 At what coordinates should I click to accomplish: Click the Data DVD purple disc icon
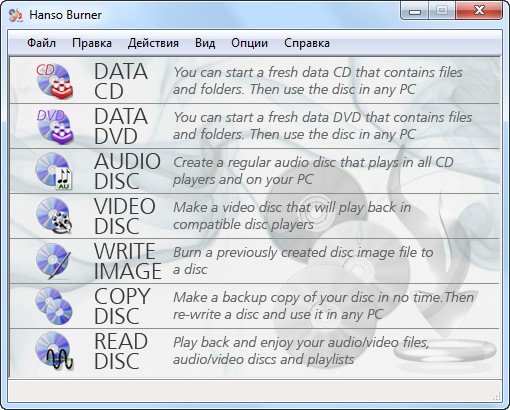54,126
